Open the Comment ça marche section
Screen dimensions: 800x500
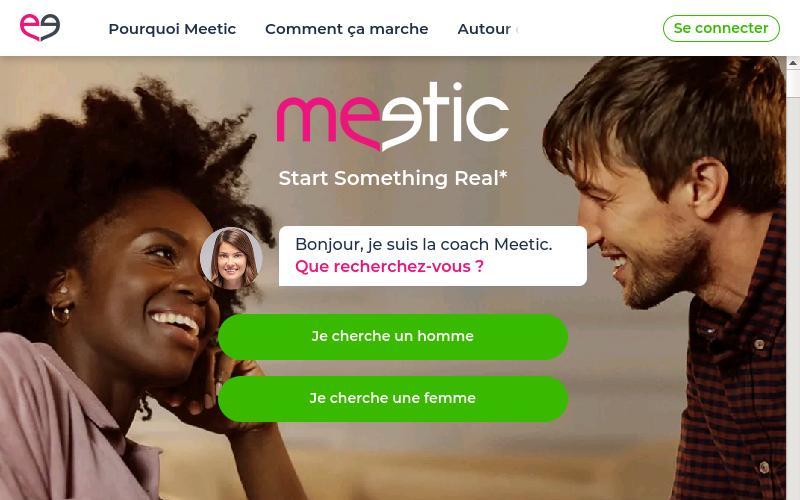pyautogui.click(x=346, y=29)
